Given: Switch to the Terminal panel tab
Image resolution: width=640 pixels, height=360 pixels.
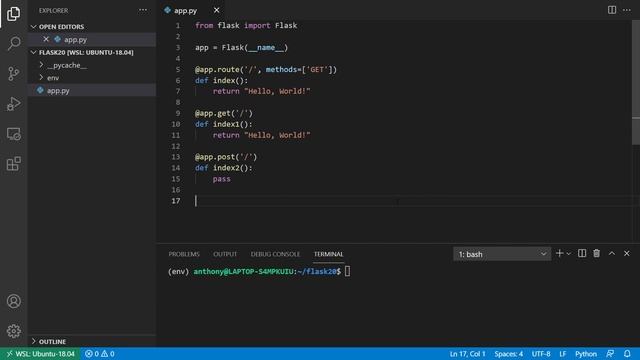Looking at the screenshot, I should pyautogui.click(x=328, y=254).
